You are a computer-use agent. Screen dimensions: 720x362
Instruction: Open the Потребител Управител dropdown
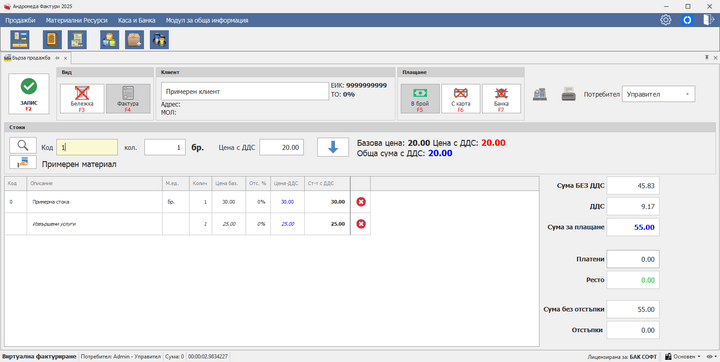(658, 94)
